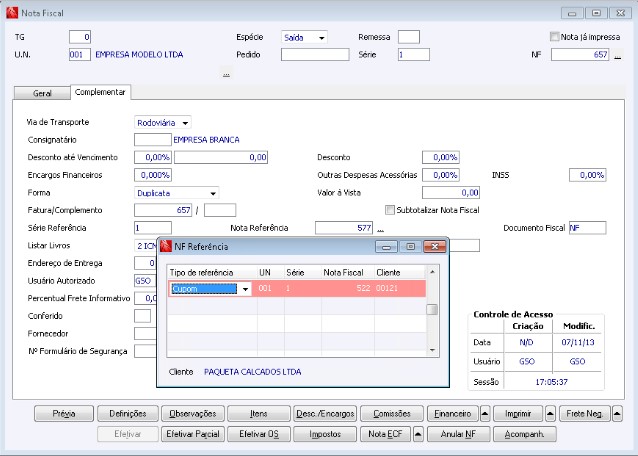This screenshot has width=638, height=456.
Task: Click the Desconto até Vencimento percentage field
Action: point(153,157)
